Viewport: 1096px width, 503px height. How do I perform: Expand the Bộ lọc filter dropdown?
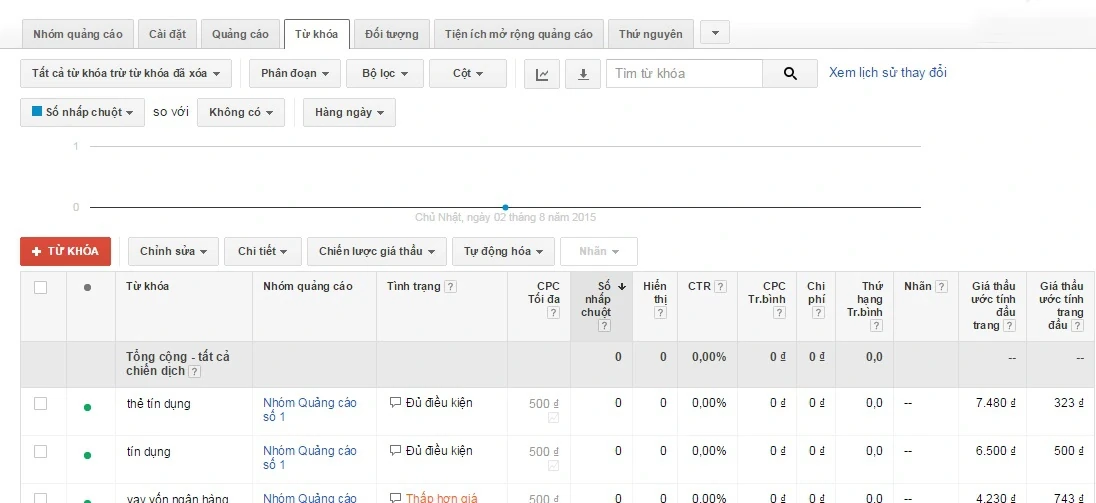point(384,74)
